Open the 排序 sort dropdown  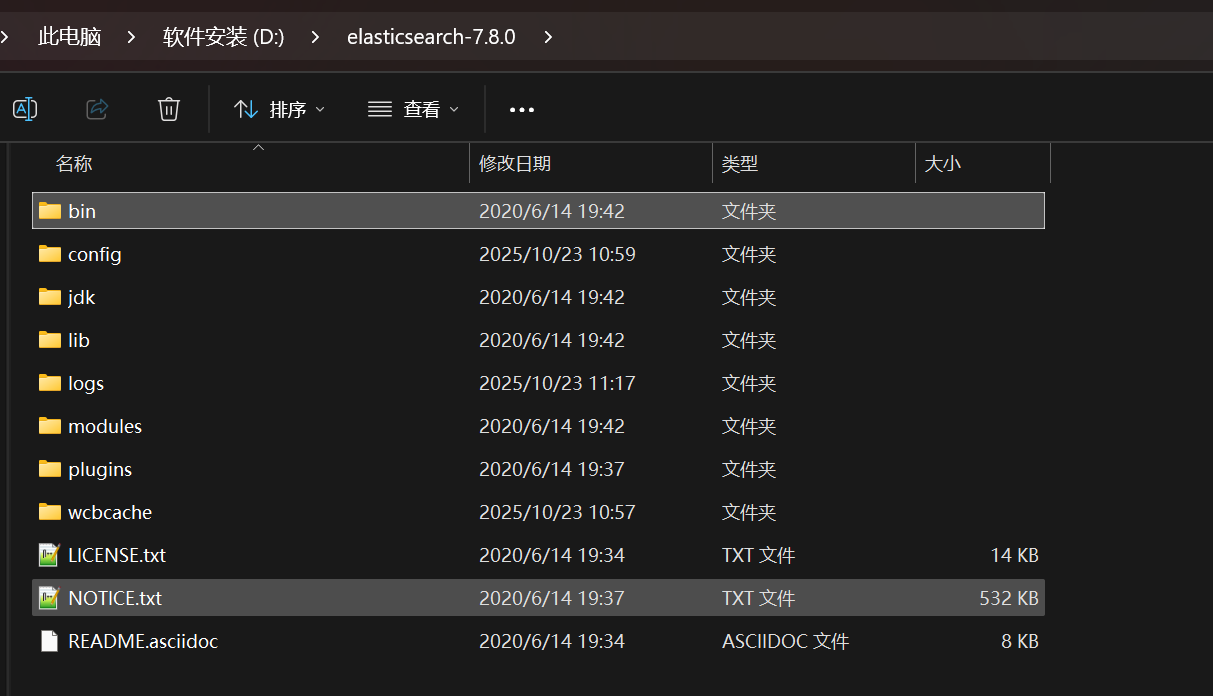[279, 109]
